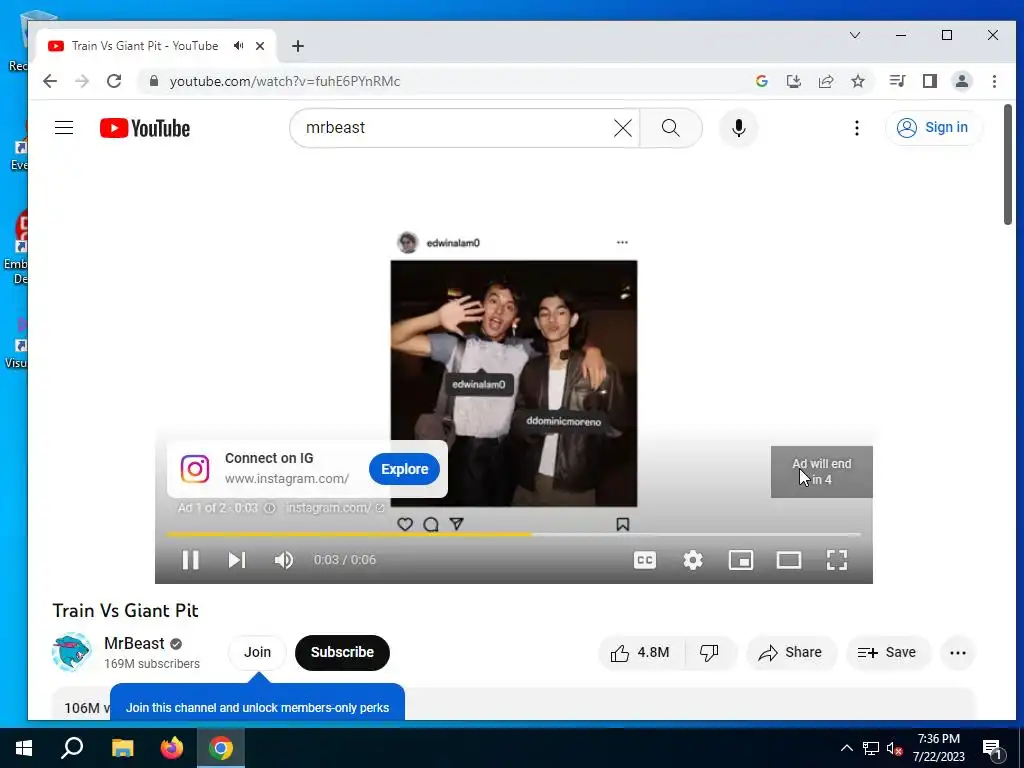Toggle theater mode view
Image resolution: width=1024 pixels, height=768 pixels.
tap(789, 560)
